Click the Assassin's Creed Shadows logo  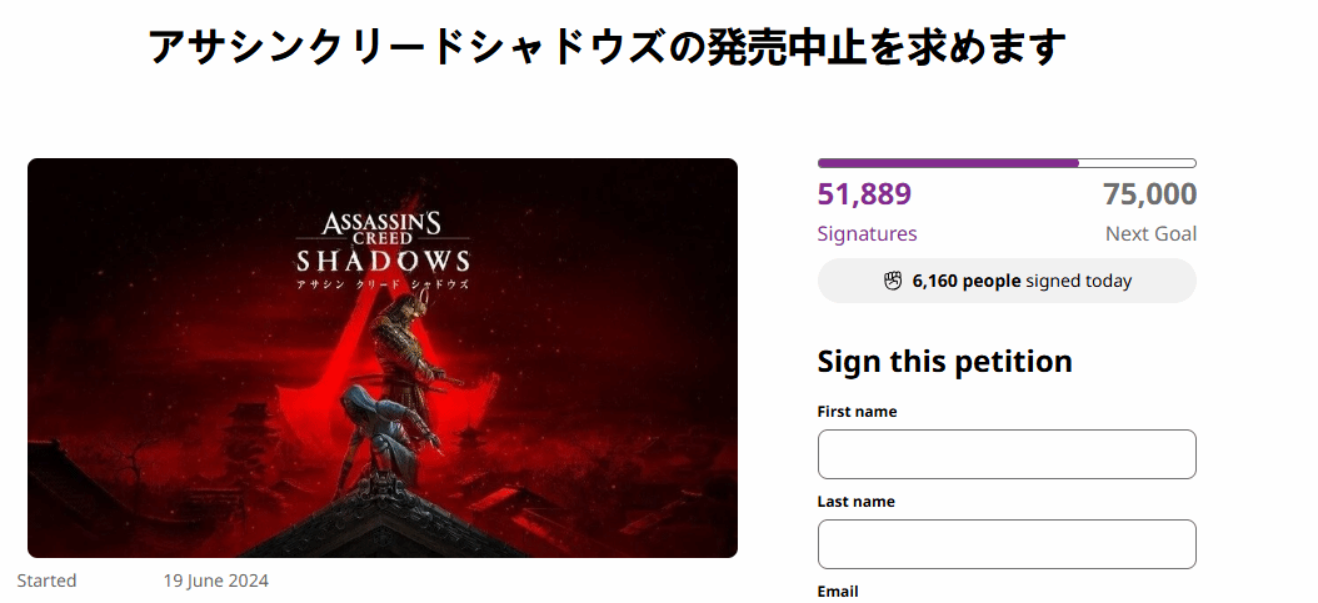coord(382,243)
